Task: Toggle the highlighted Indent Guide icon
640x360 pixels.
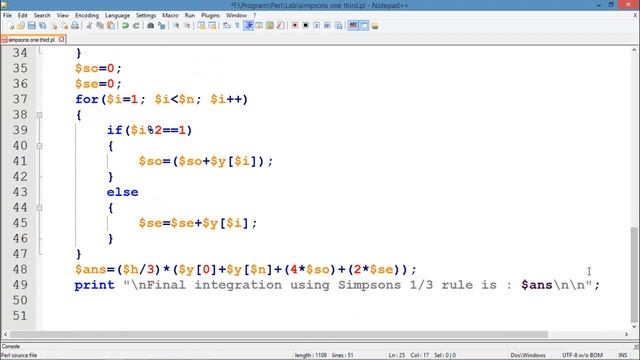Action: click(x=249, y=26)
